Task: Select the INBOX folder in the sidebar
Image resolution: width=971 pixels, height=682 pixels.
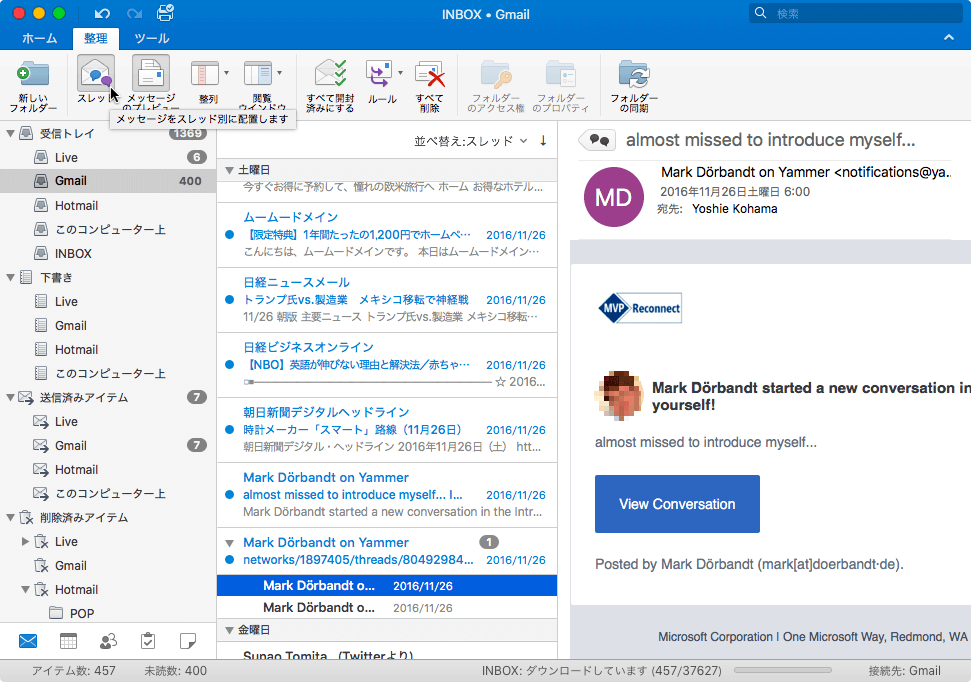Action: pyautogui.click(x=108, y=253)
